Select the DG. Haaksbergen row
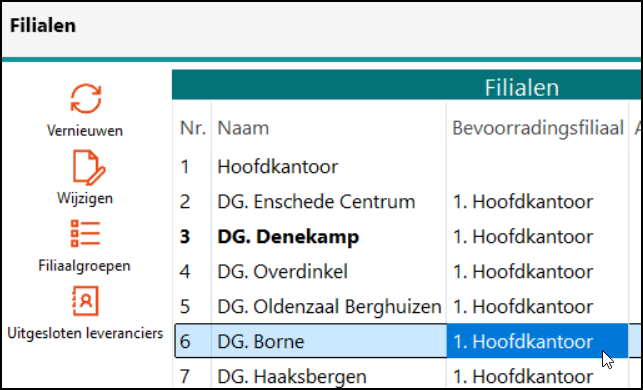This screenshot has height=390, width=643. [x=406, y=376]
